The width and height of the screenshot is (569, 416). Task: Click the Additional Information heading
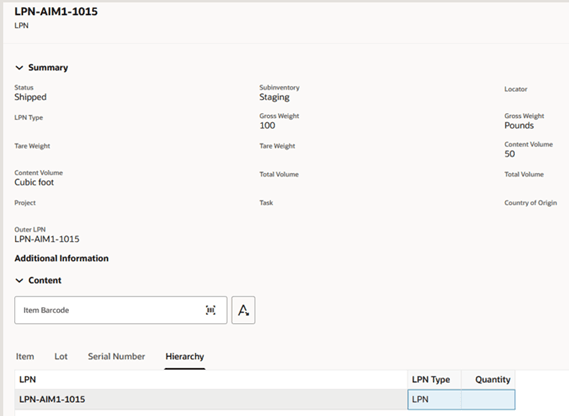point(61,258)
